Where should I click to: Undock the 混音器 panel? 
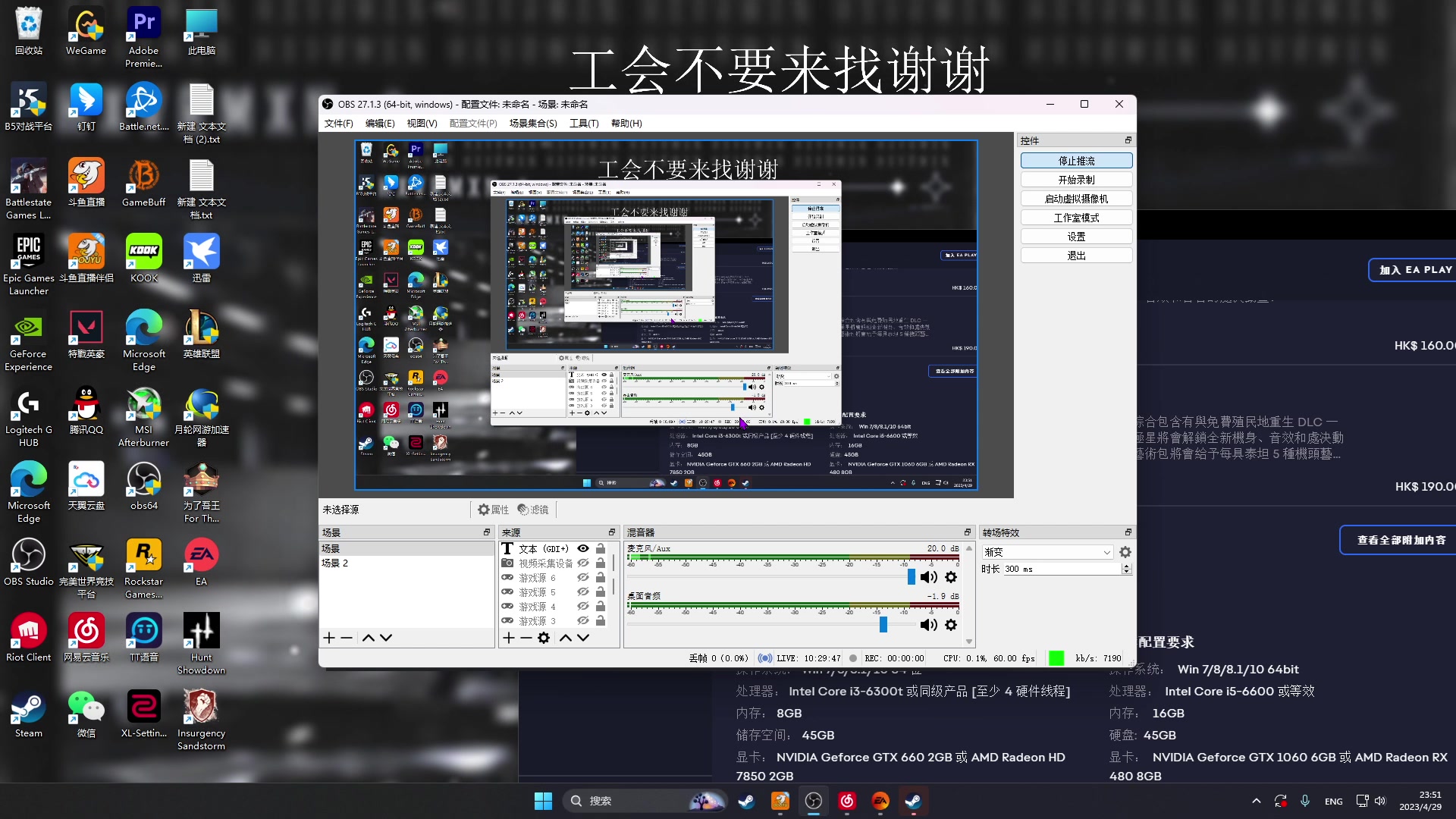pos(968,532)
